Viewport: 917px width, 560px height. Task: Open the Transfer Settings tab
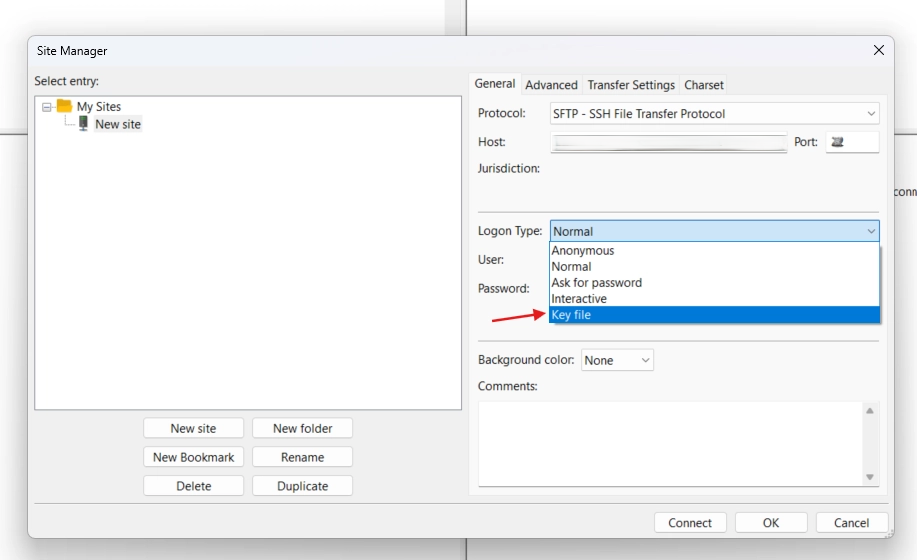click(x=631, y=85)
